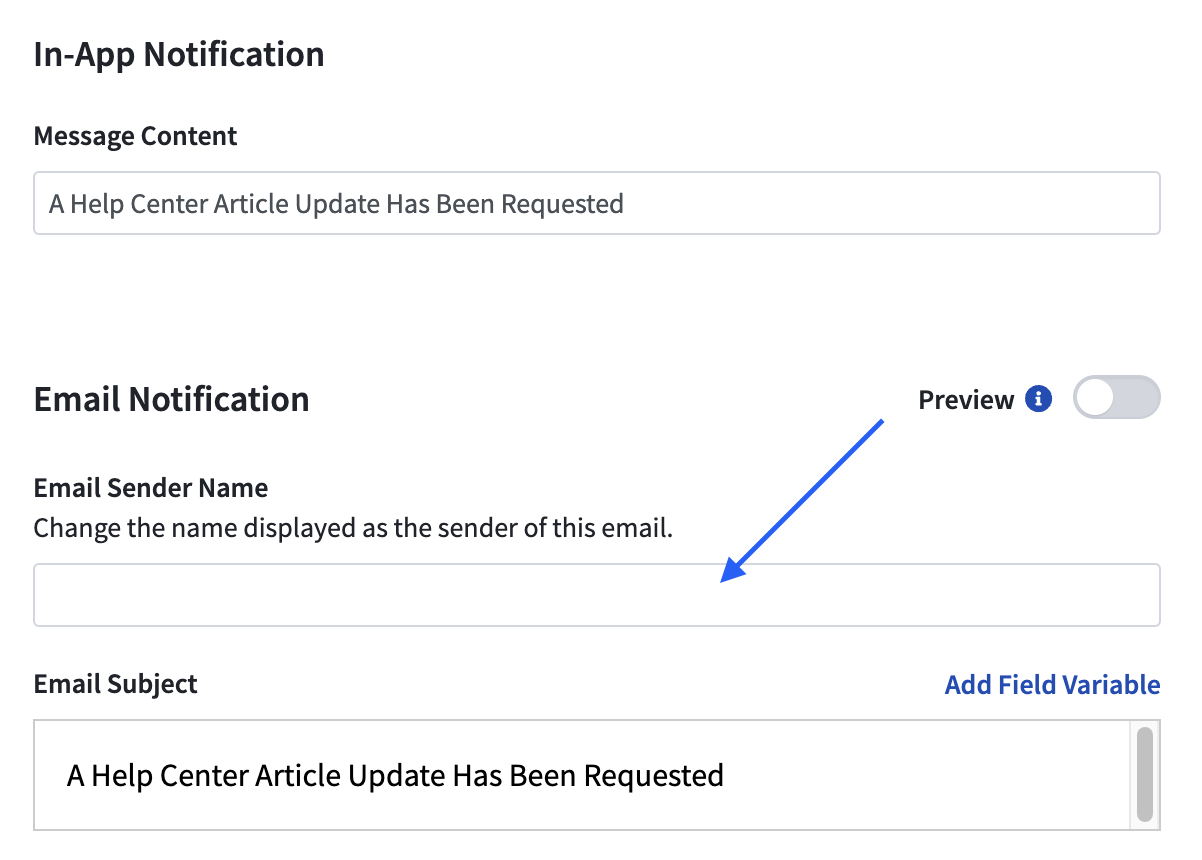
Task: Enable the email Preview toggle
Action: coord(1116,398)
